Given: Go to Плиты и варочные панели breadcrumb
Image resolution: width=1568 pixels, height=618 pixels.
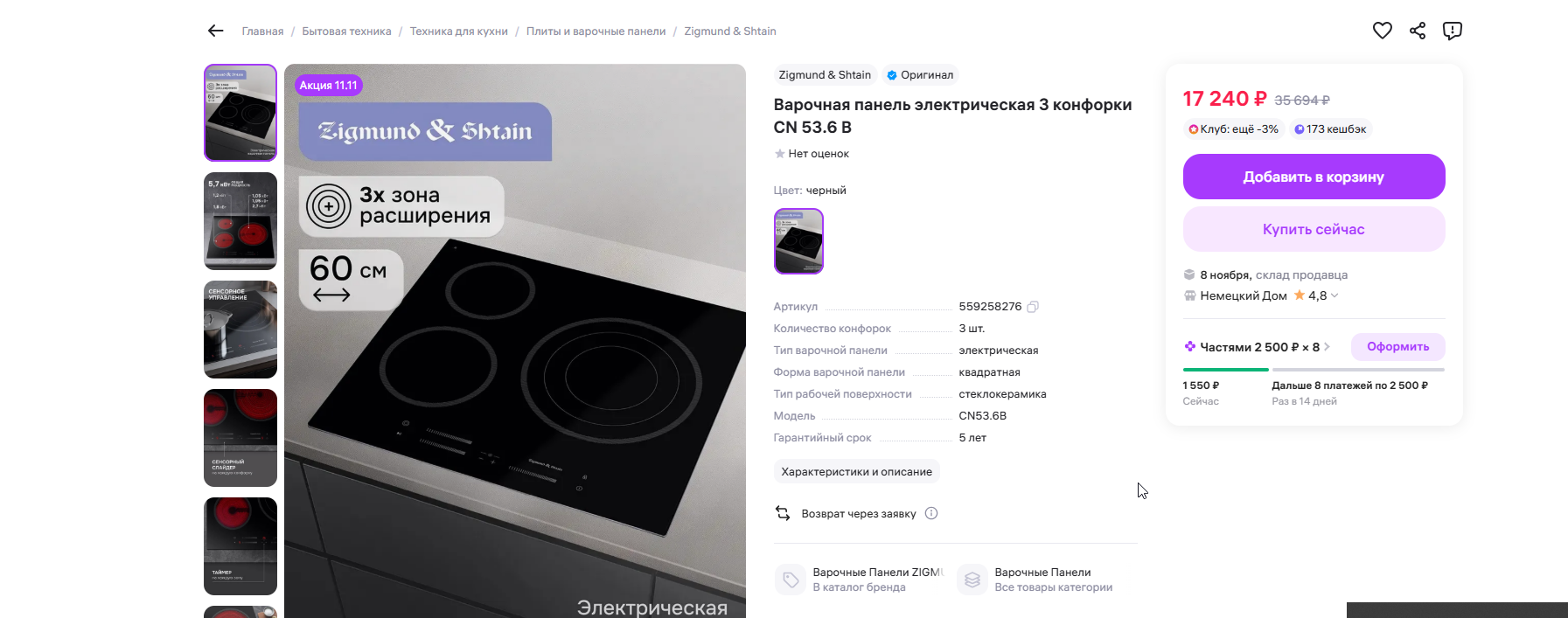Looking at the screenshot, I should [596, 31].
